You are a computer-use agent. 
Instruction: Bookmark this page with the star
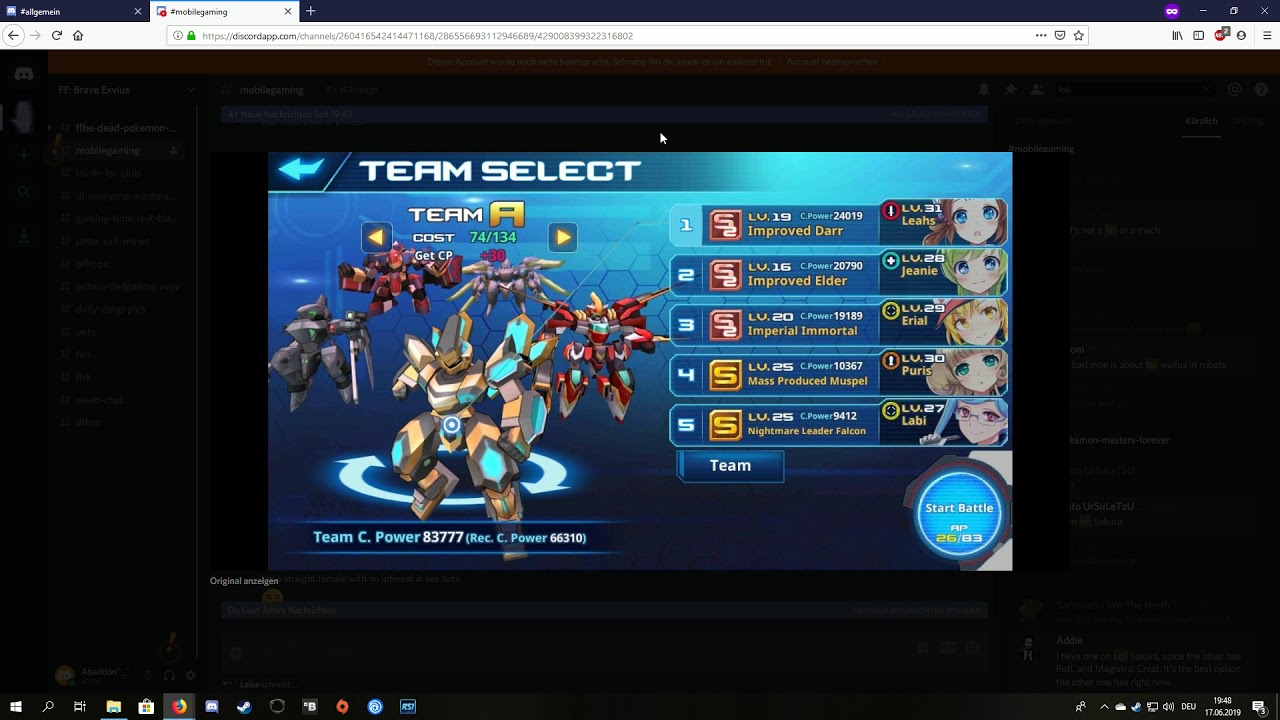coord(1079,35)
